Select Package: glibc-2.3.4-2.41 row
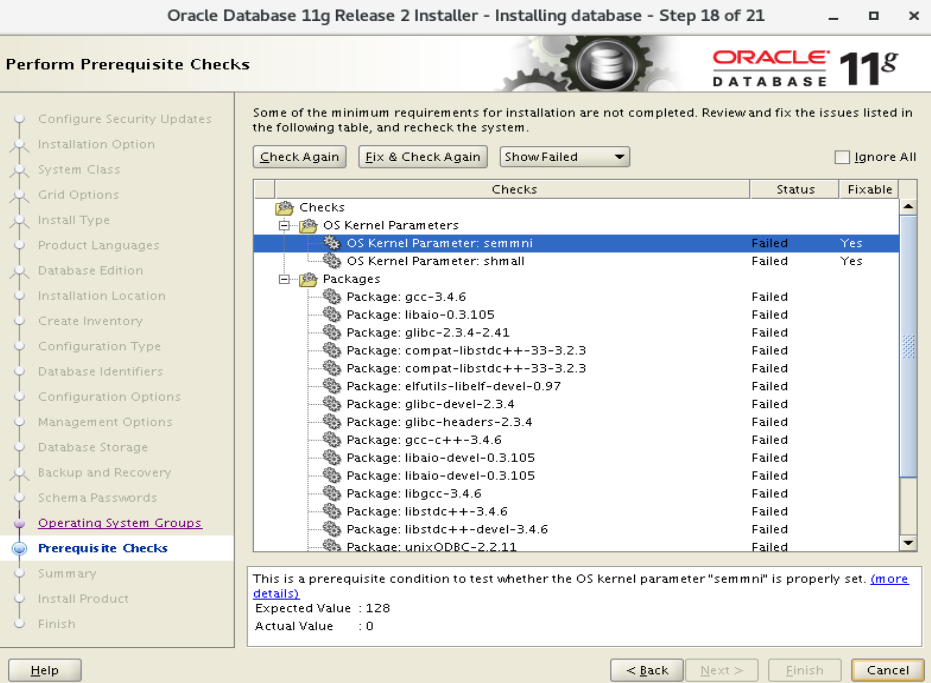Screen dimensions: 931x683 click(x=576, y=332)
